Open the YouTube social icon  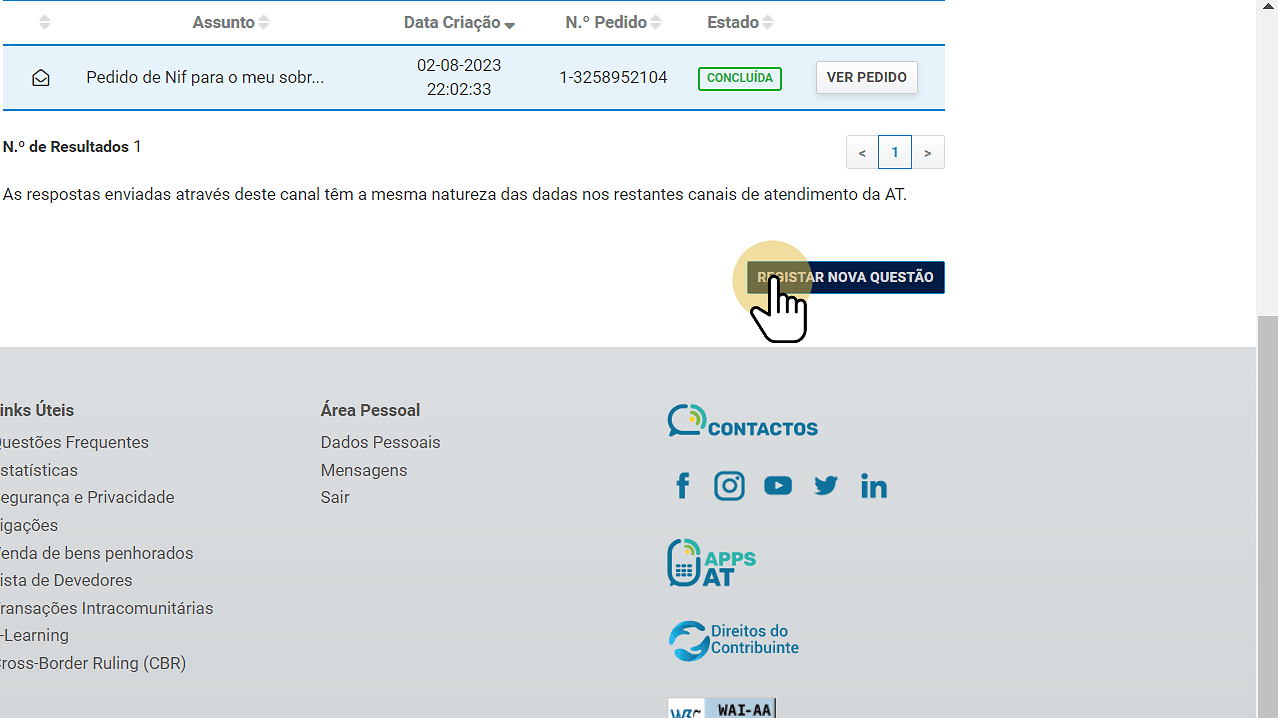coord(777,486)
